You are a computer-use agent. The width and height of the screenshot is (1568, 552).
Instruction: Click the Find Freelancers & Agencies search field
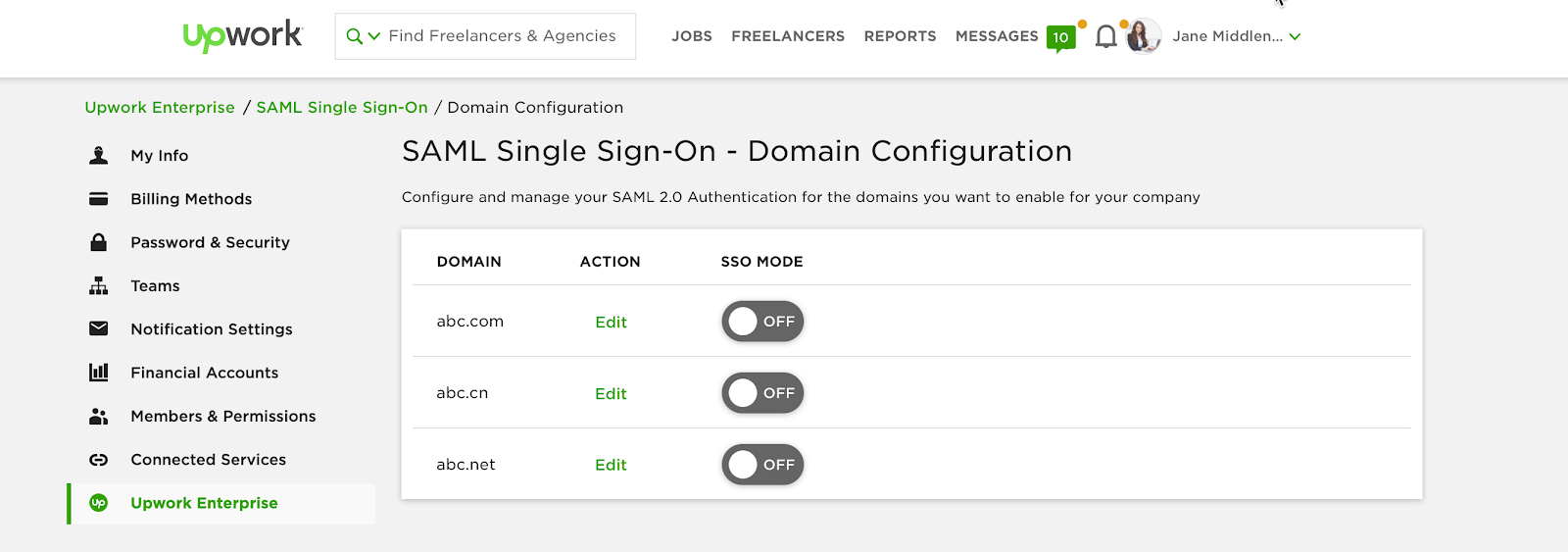[502, 36]
